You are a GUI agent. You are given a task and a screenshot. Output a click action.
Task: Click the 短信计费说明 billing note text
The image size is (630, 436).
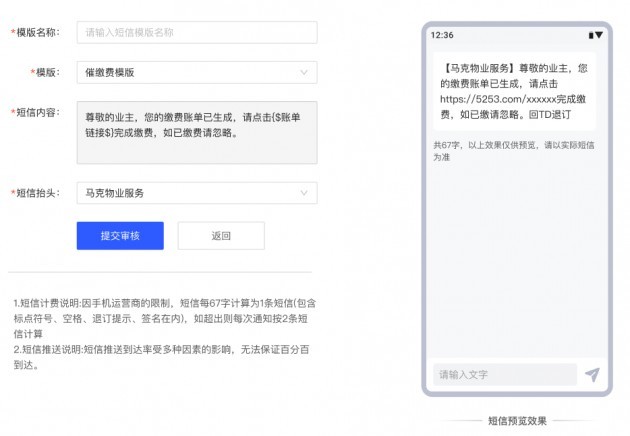coord(160,310)
